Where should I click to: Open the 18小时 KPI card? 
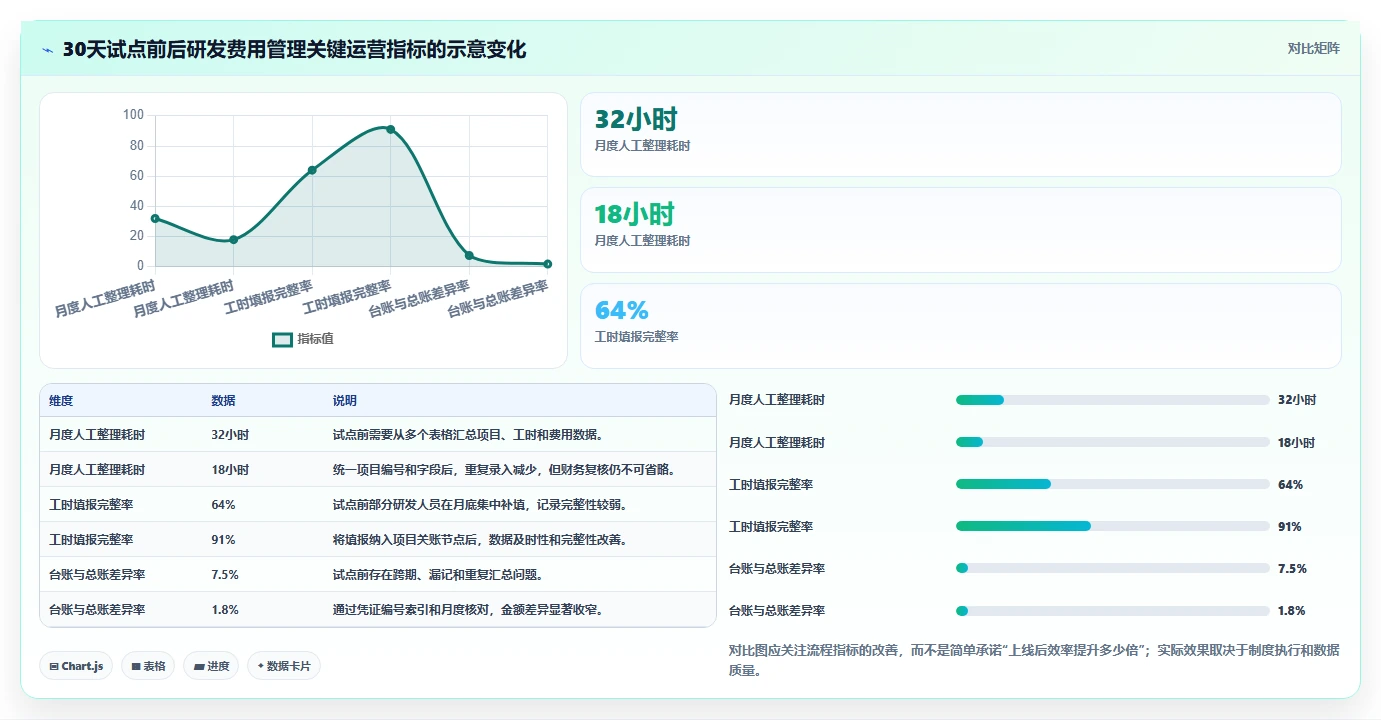pos(961,230)
